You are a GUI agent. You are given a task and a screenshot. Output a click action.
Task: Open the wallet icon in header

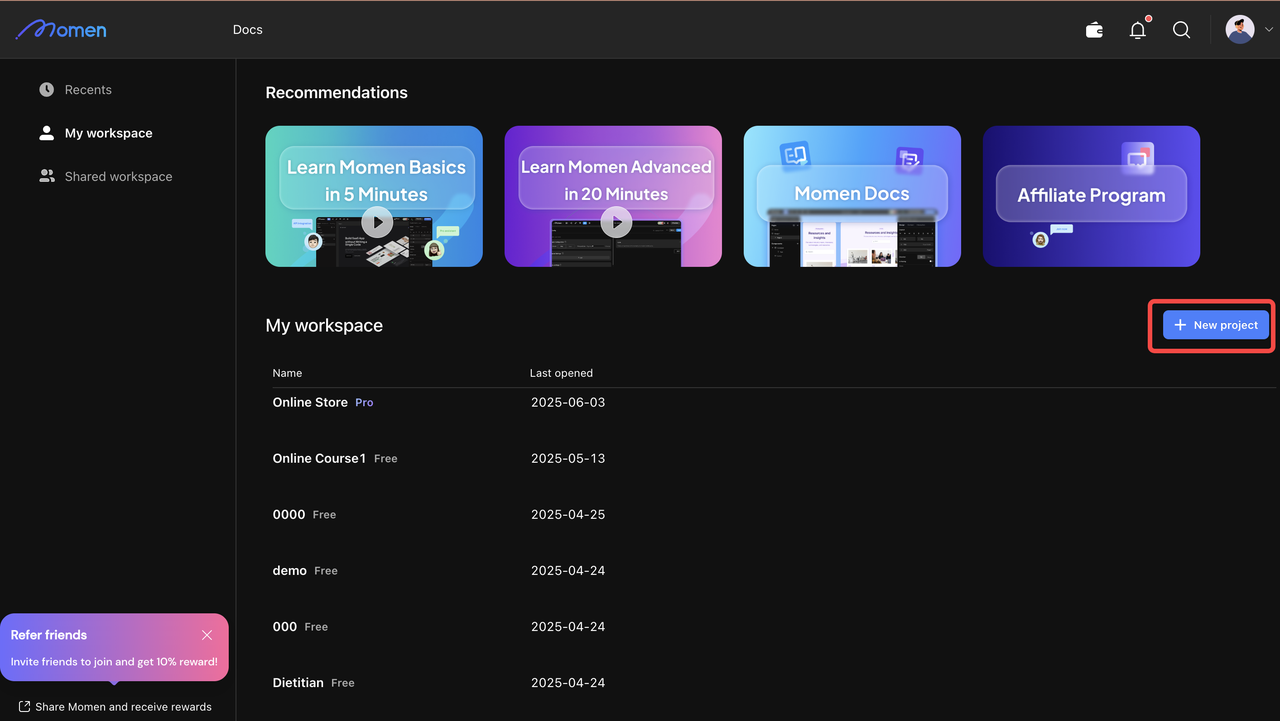pos(1094,30)
